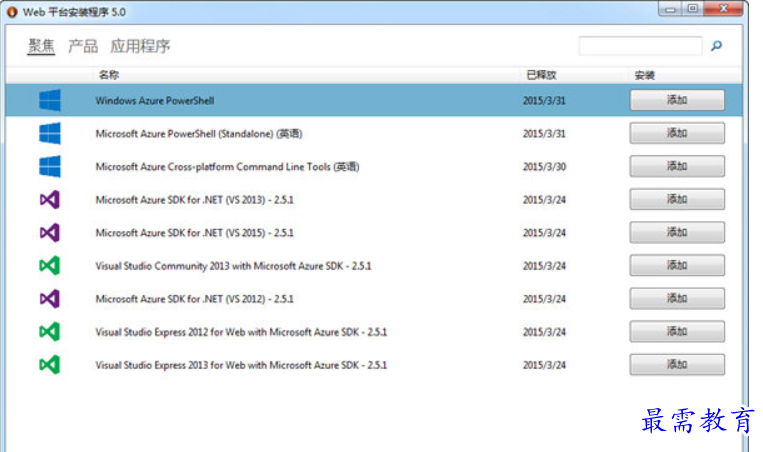Viewport: 763px width, 452px height.
Task: Select Microsoft Azure PowerShell (Standalone) name text
Action: (199, 134)
